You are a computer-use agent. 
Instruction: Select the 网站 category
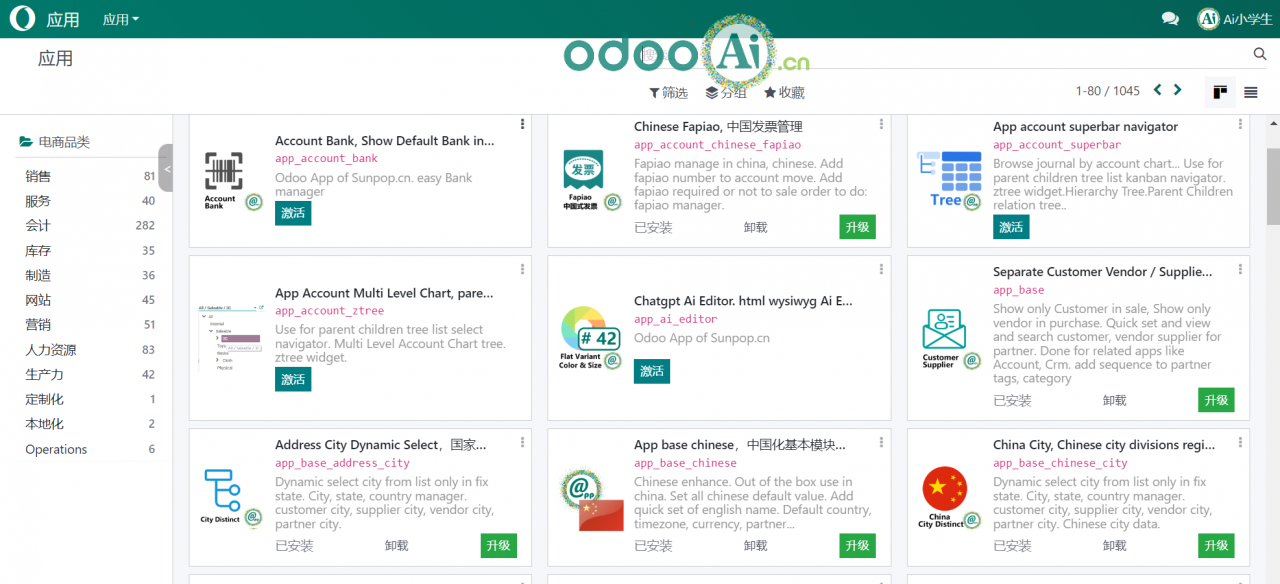[x=90, y=300]
